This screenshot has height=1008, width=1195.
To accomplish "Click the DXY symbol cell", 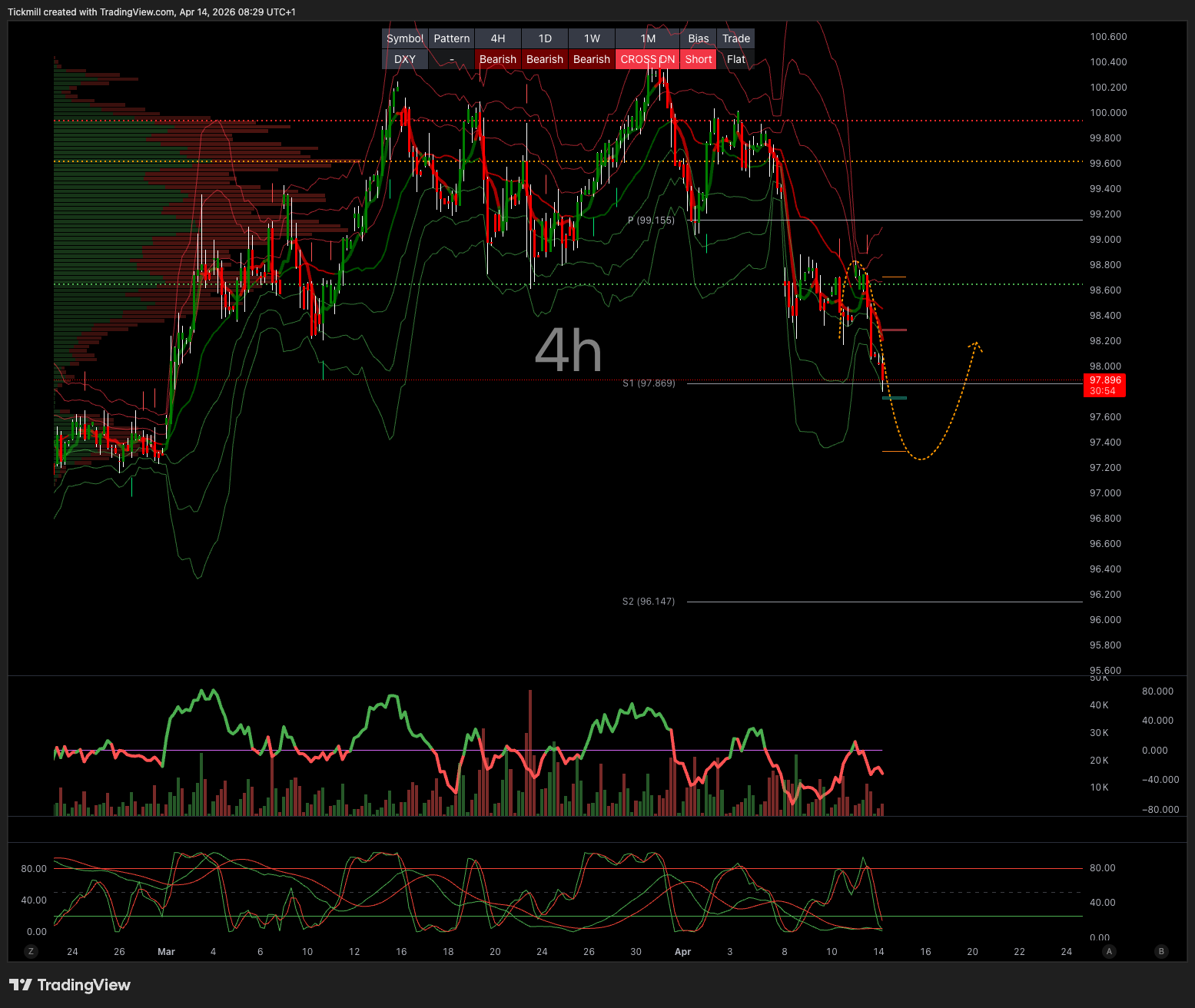I will point(405,59).
